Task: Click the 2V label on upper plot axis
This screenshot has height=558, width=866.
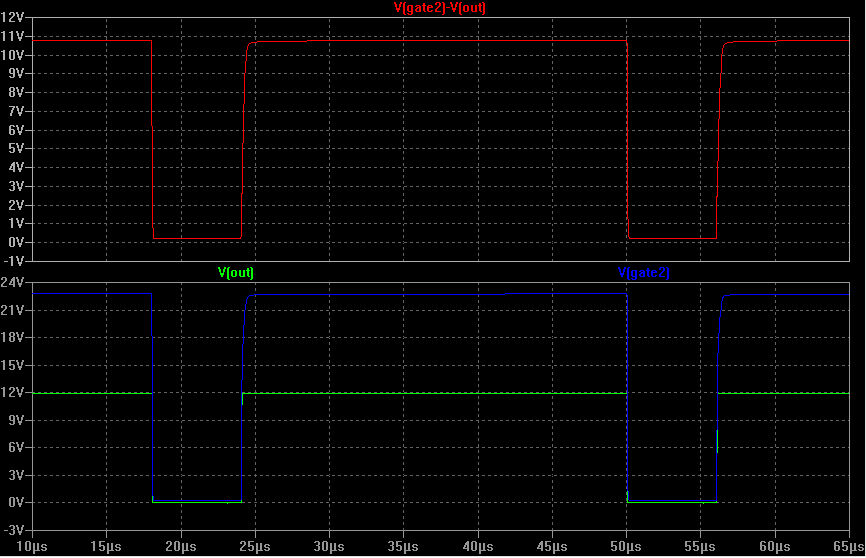Action: point(16,205)
